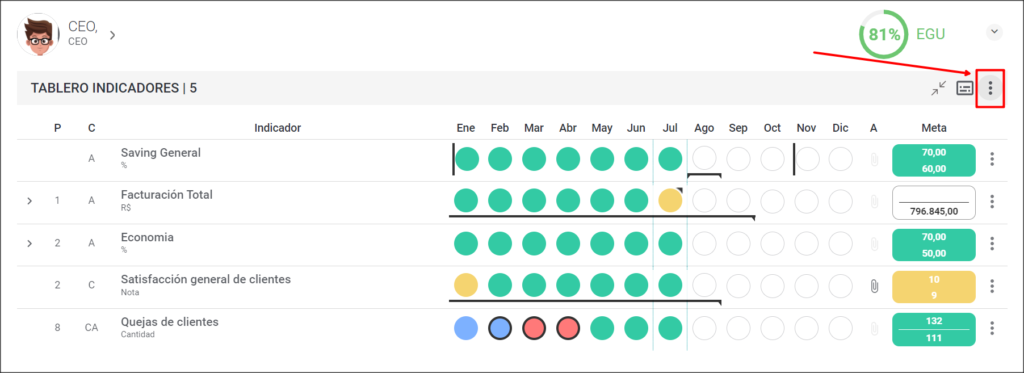Open options menu for Facturación Total row

(992, 201)
